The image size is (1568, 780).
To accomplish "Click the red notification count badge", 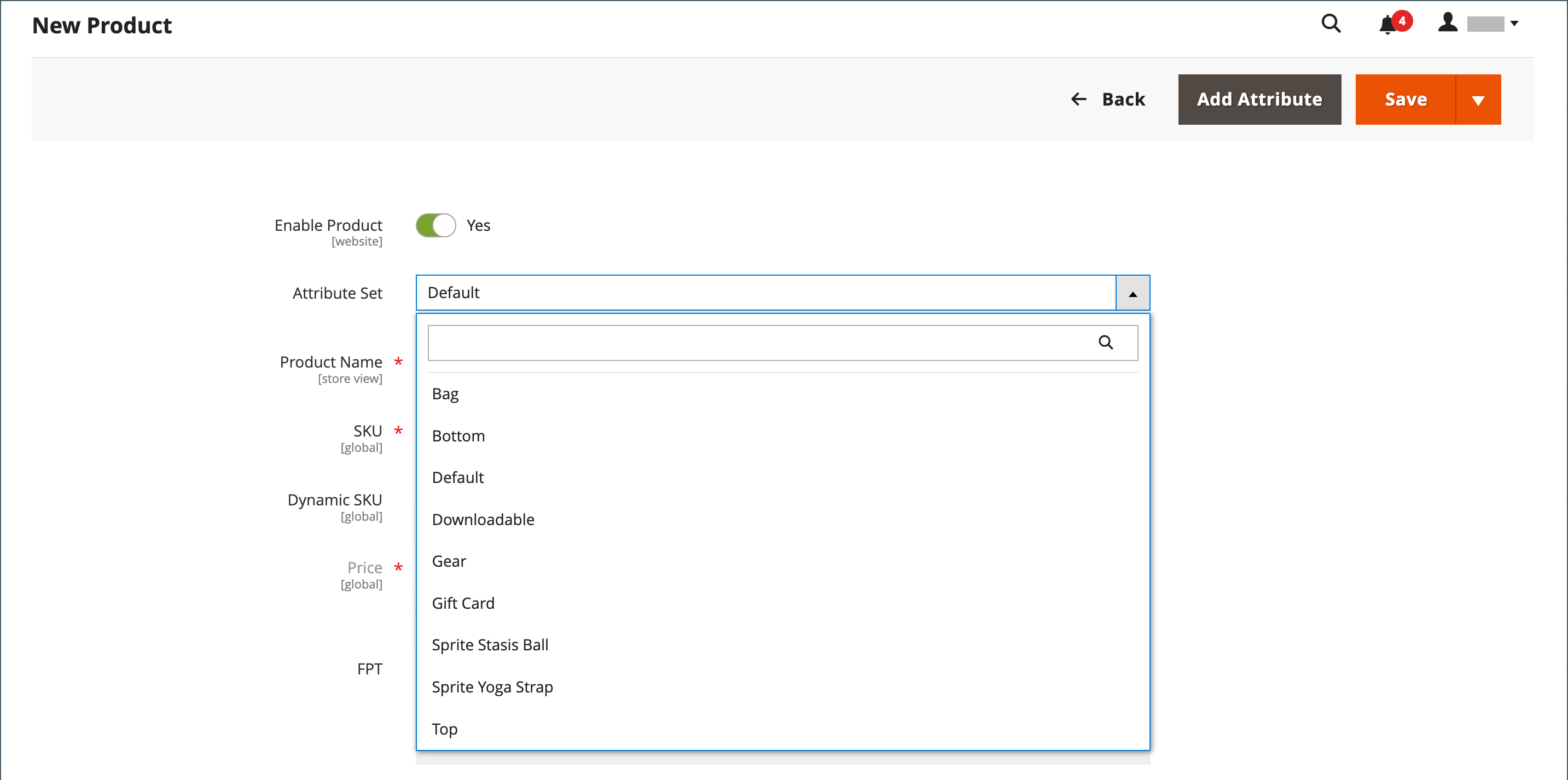I will pyautogui.click(x=1402, y=20).
